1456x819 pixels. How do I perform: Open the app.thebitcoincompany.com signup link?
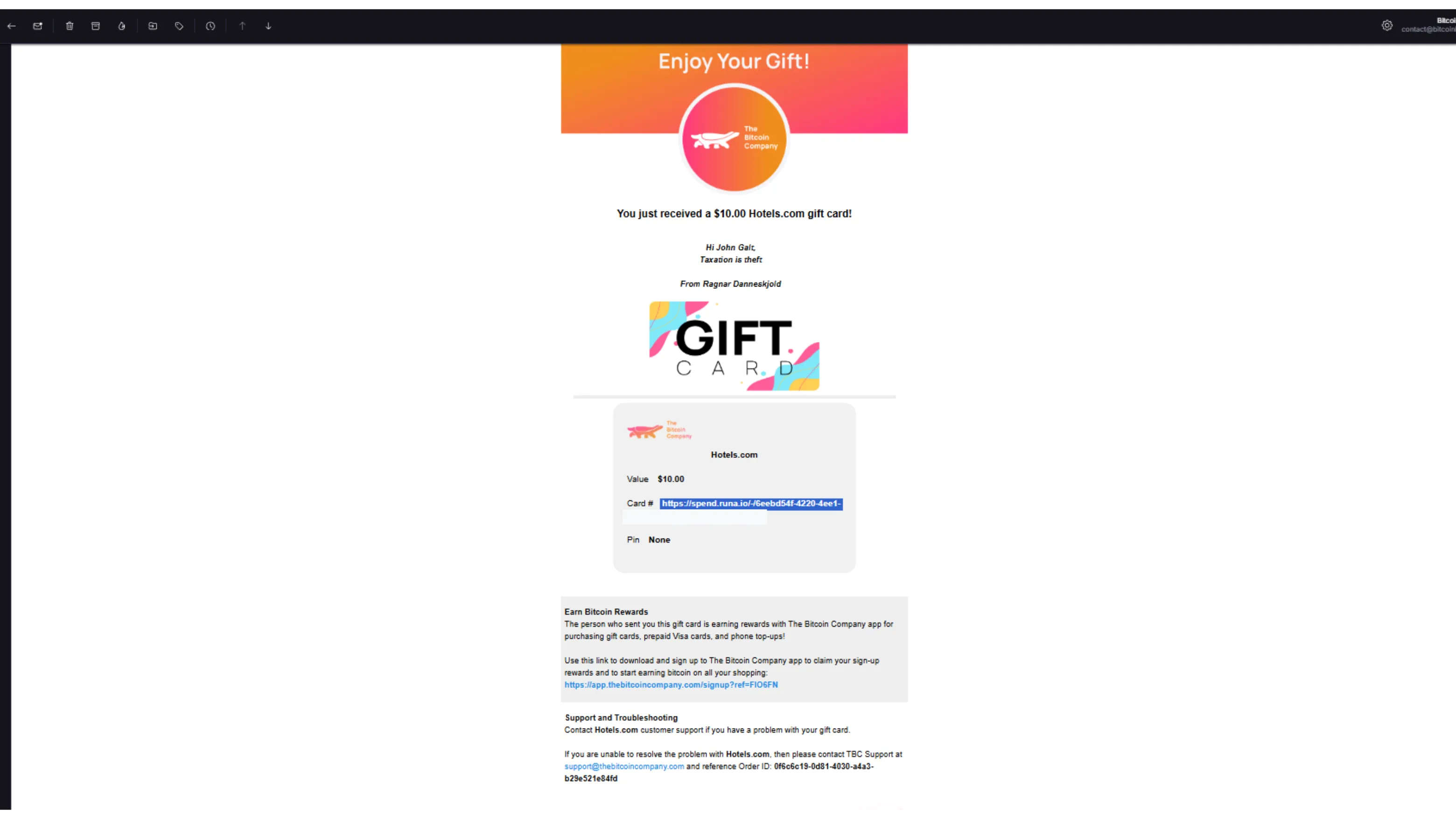click(x=671, y=685)
